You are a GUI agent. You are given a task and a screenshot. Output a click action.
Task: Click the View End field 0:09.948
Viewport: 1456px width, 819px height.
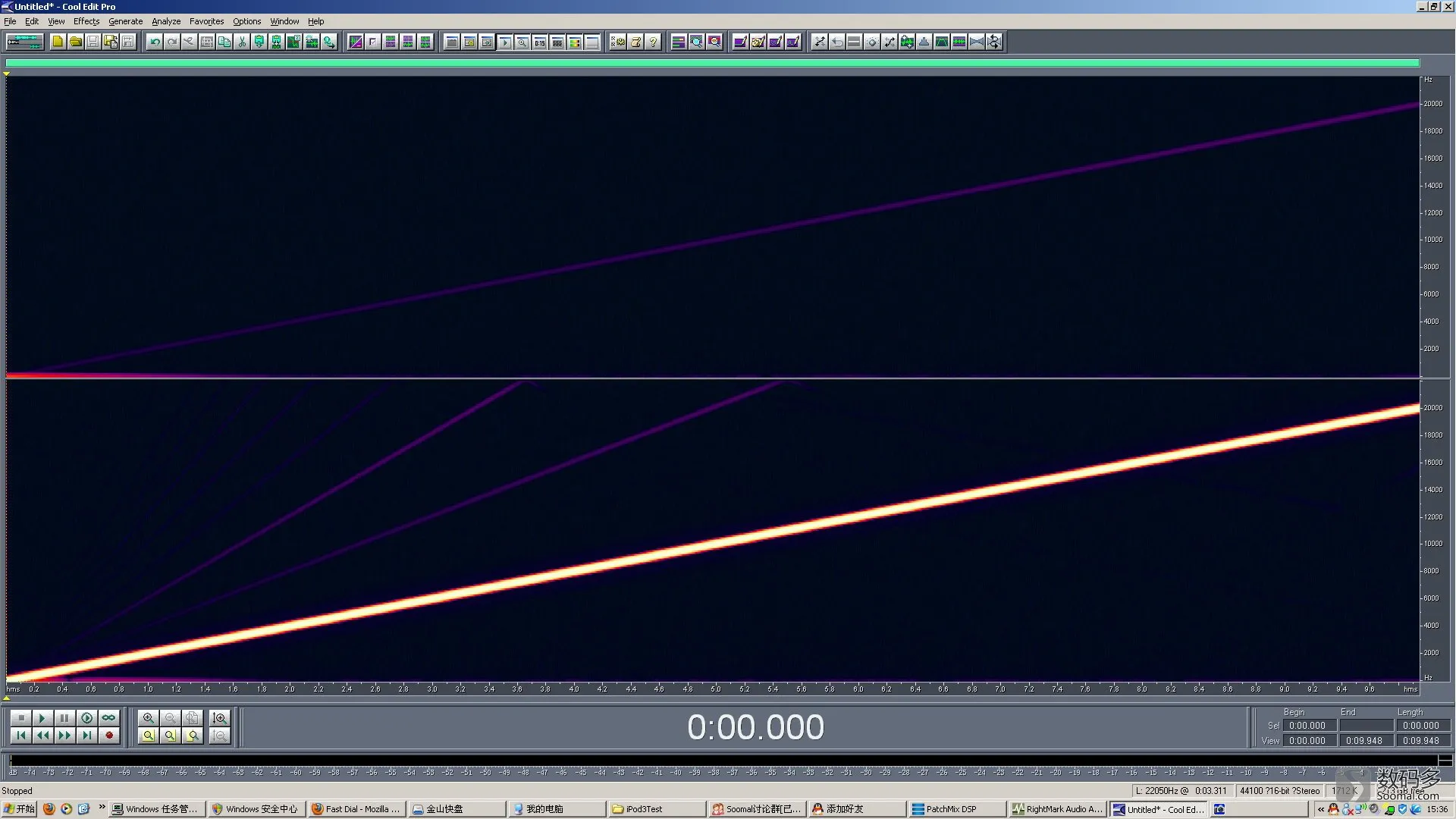coord(1366,741)
